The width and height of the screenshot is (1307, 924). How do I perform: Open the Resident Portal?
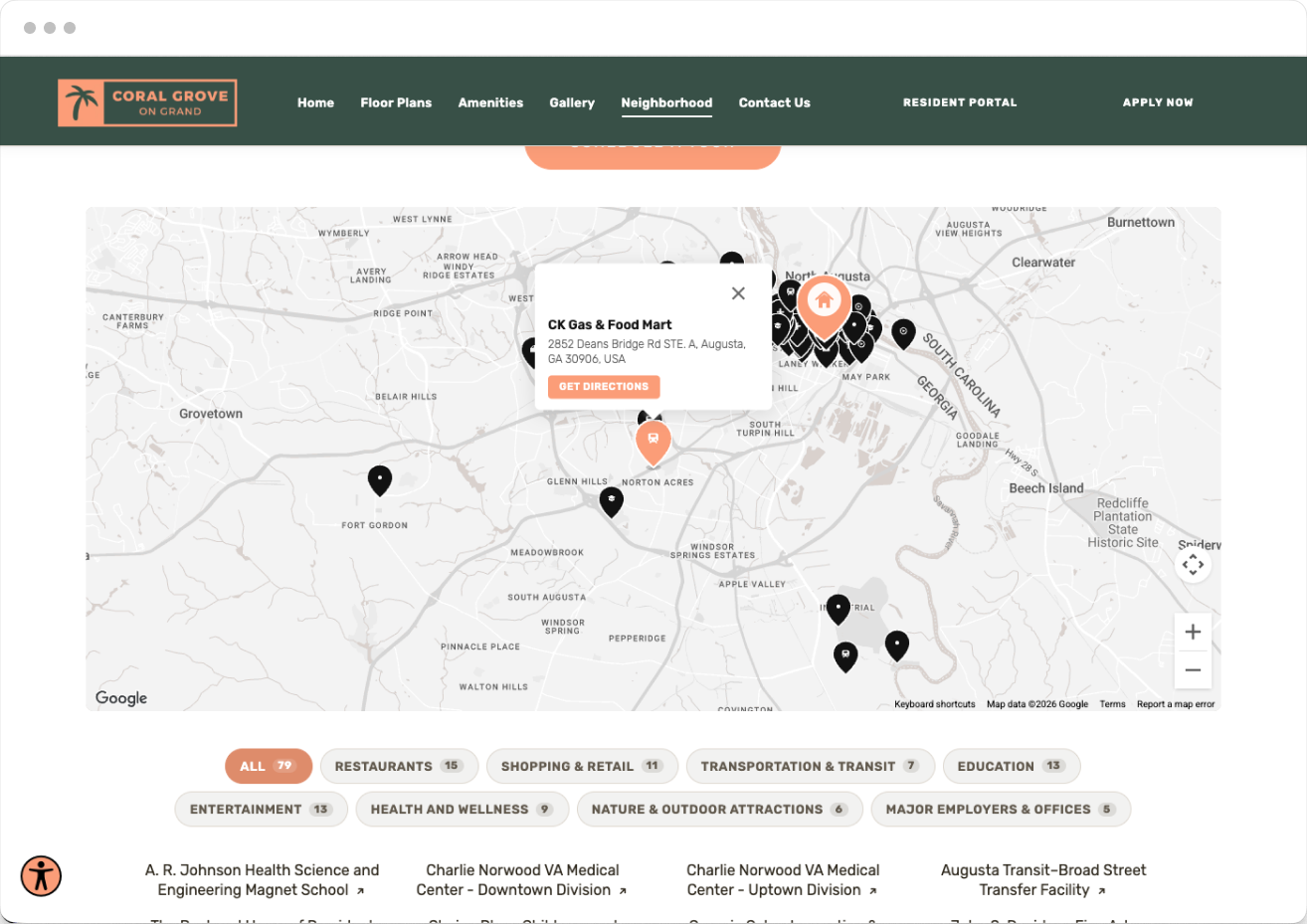[x=960, y=102]
